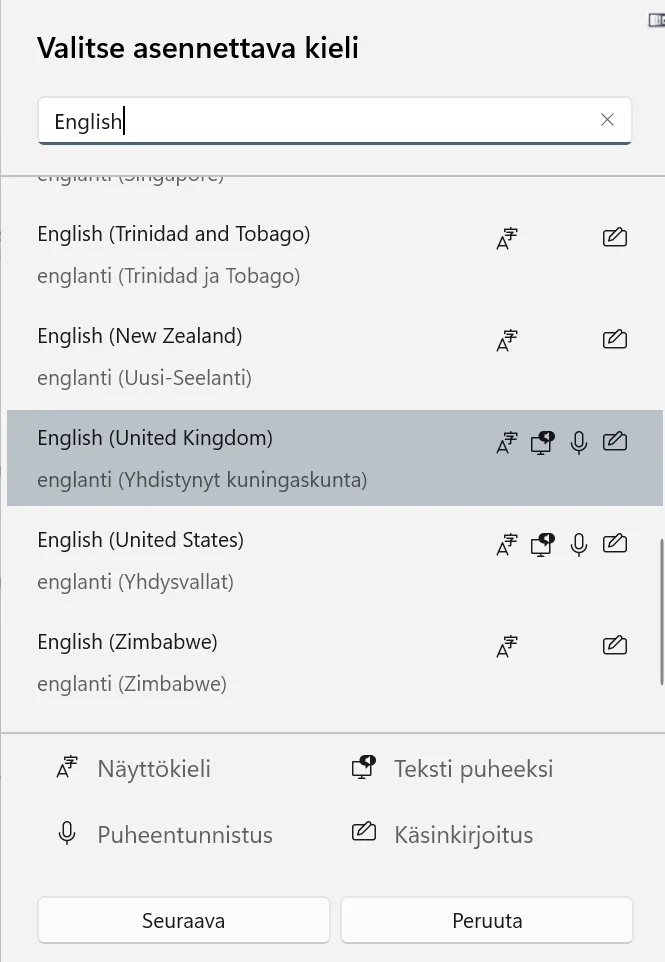The image size is (665, 962).
Task: Click the language list scrollbar thumb
Action: point(662,612)
